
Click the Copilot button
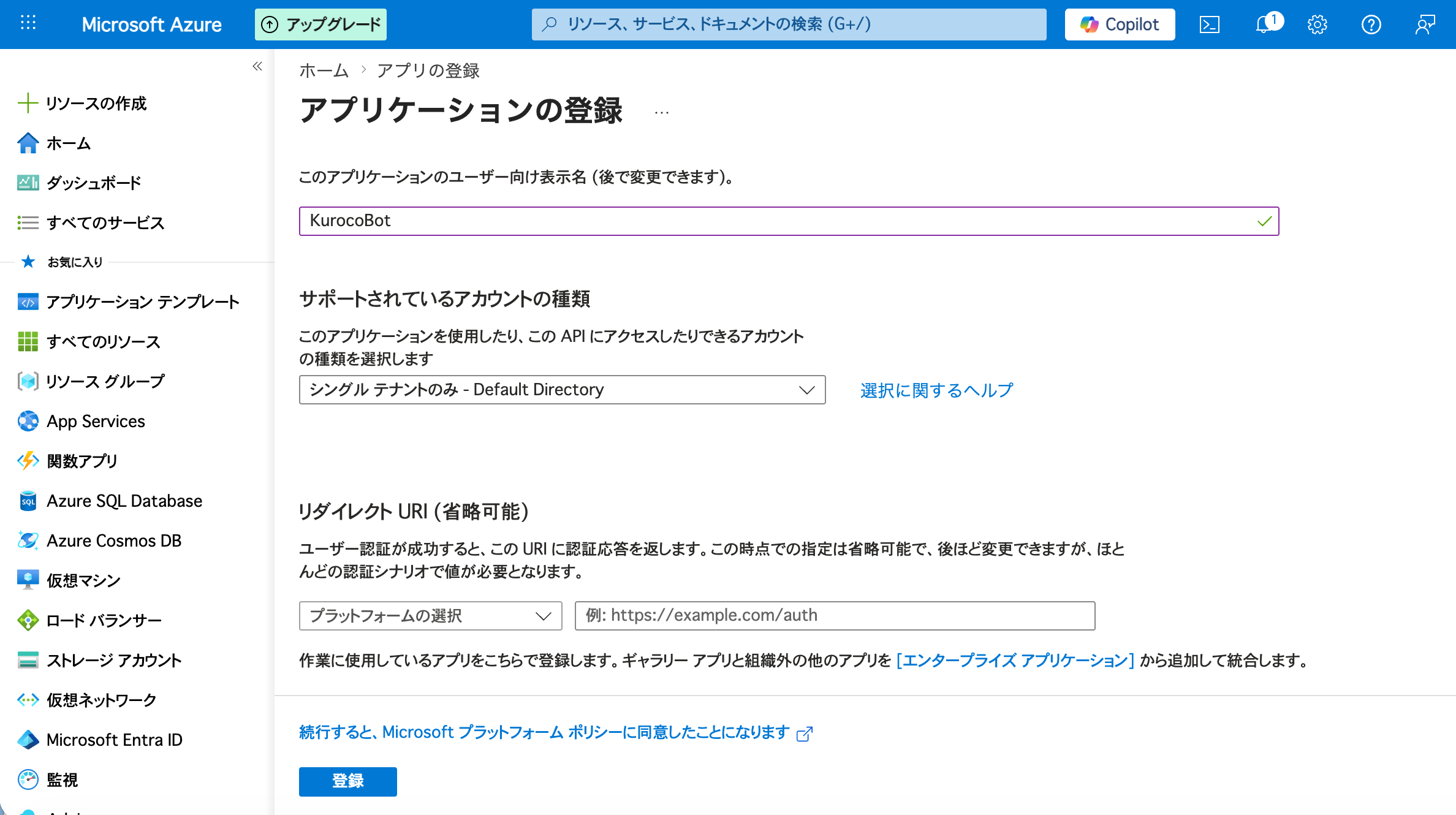click(x=1120, y=25)
